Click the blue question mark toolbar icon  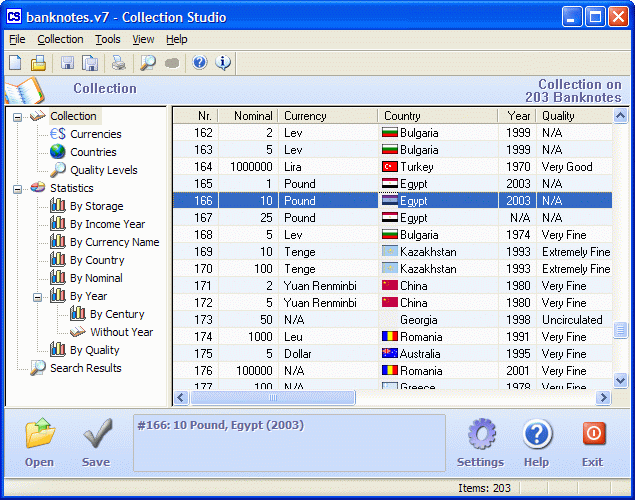[x=200, y=62]
